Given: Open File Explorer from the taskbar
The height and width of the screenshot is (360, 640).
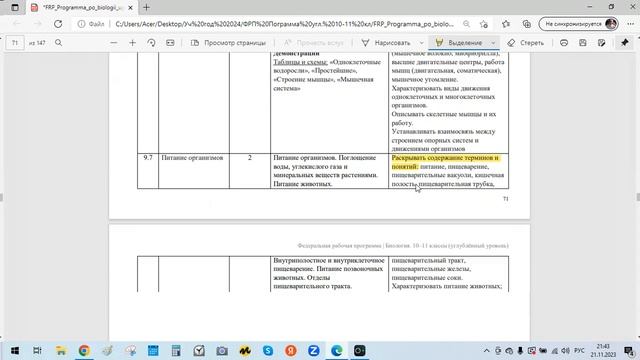Looking at the screenshot, I should click(61, 351).
